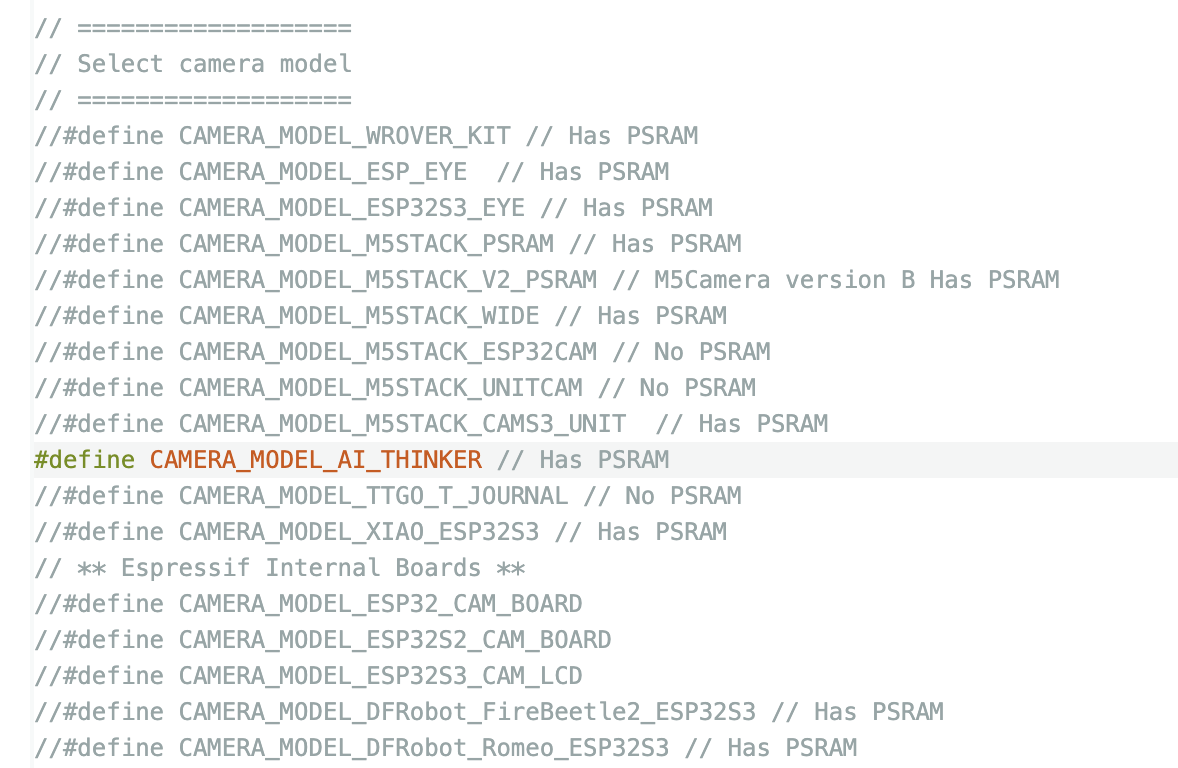The image size is (1178, 768).
Task: Place cursor on CAMERA_MODEL_TTGO_T_JOURNAL
Action: click(373, 496)
